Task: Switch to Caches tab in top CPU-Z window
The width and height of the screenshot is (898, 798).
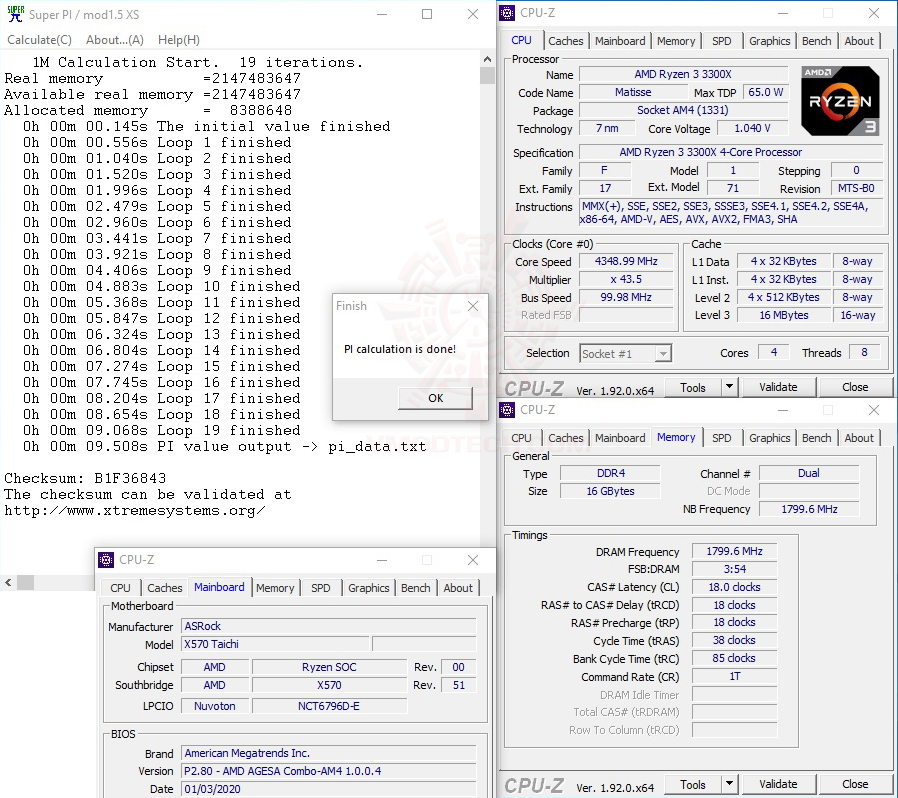Action: 565,41
